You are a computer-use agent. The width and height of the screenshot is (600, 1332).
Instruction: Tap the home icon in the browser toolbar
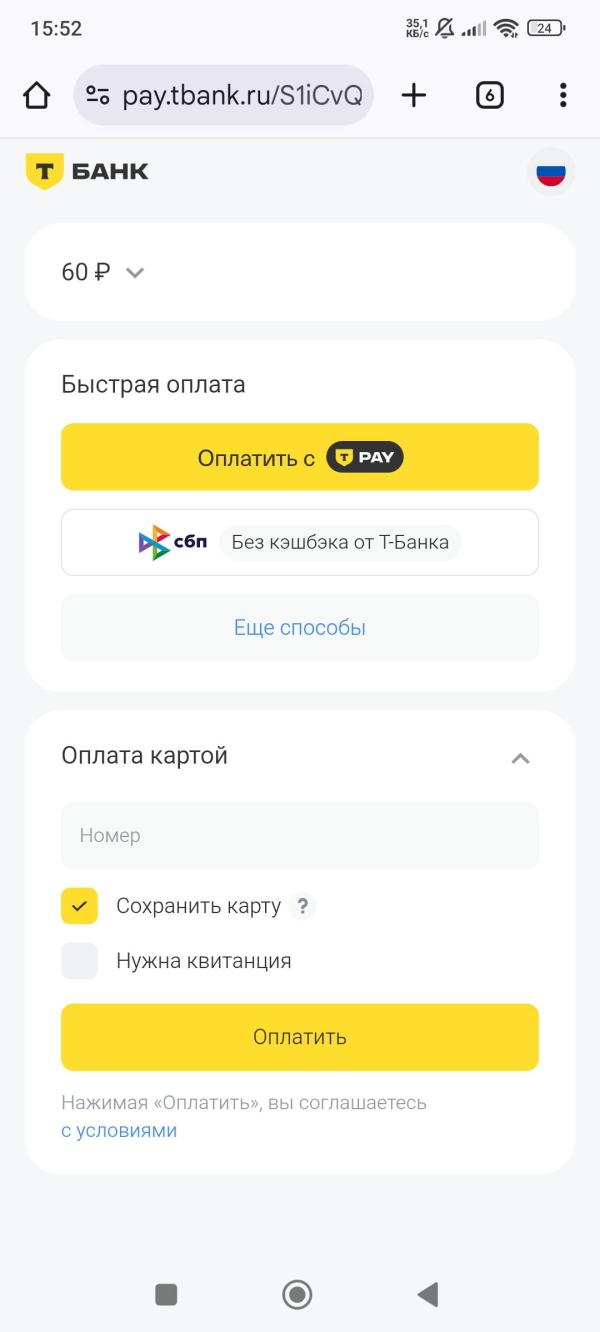click(x=37, y=95)
